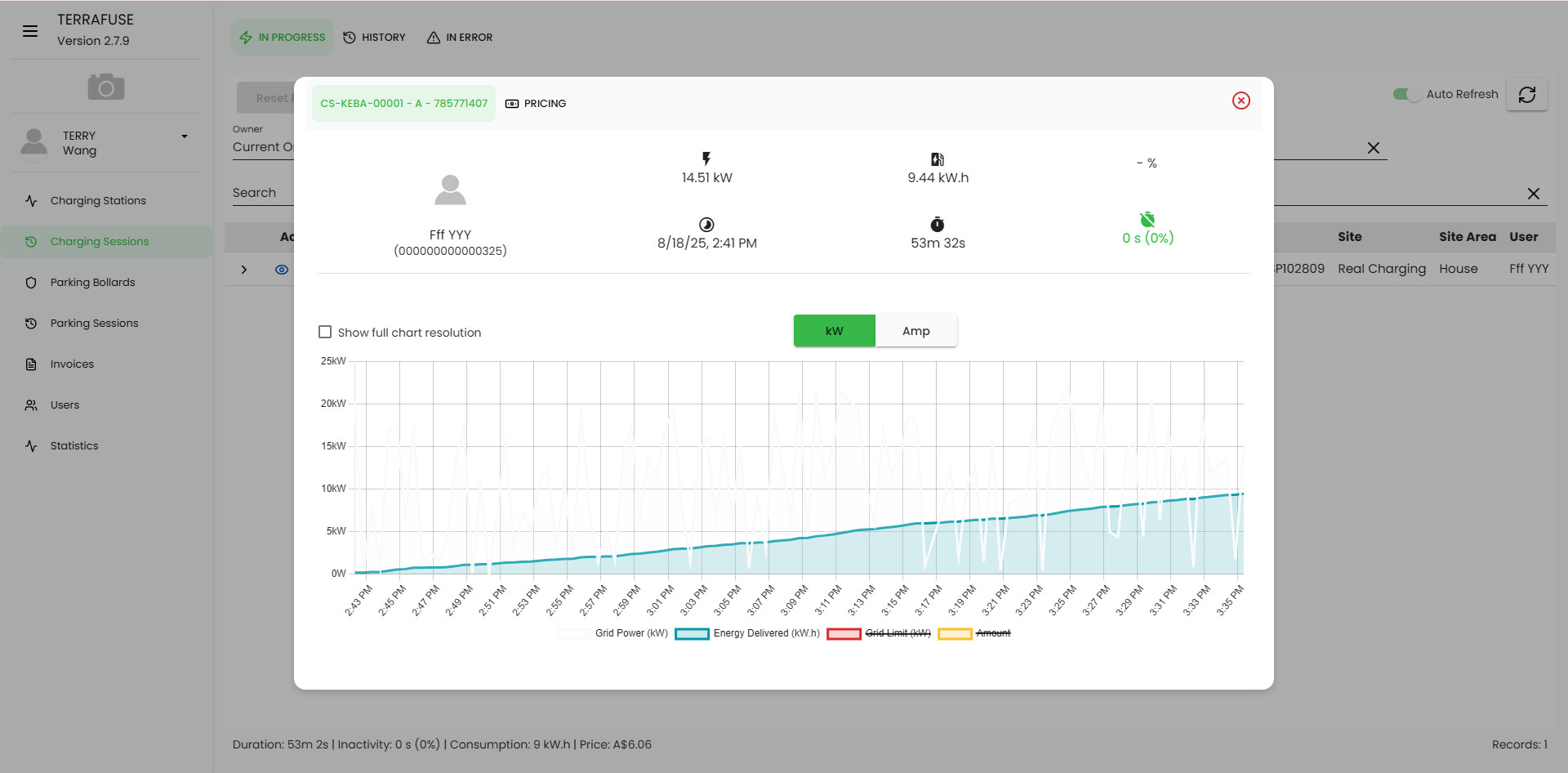Click the refresh sessions icon button
1568x773 pixels.
1526,95
